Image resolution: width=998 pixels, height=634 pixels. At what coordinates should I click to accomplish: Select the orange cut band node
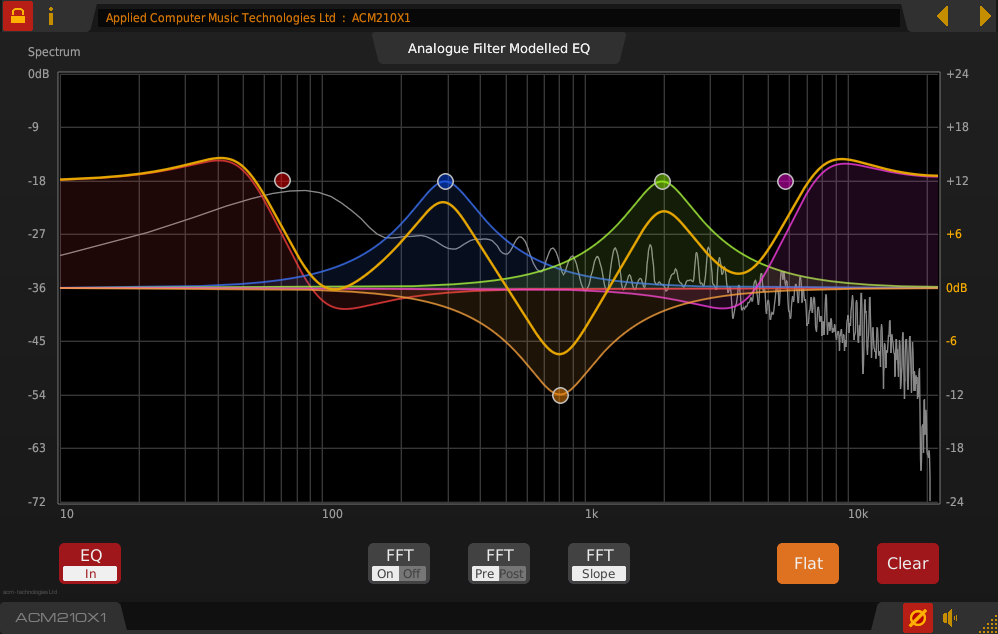tap(560, 395)
